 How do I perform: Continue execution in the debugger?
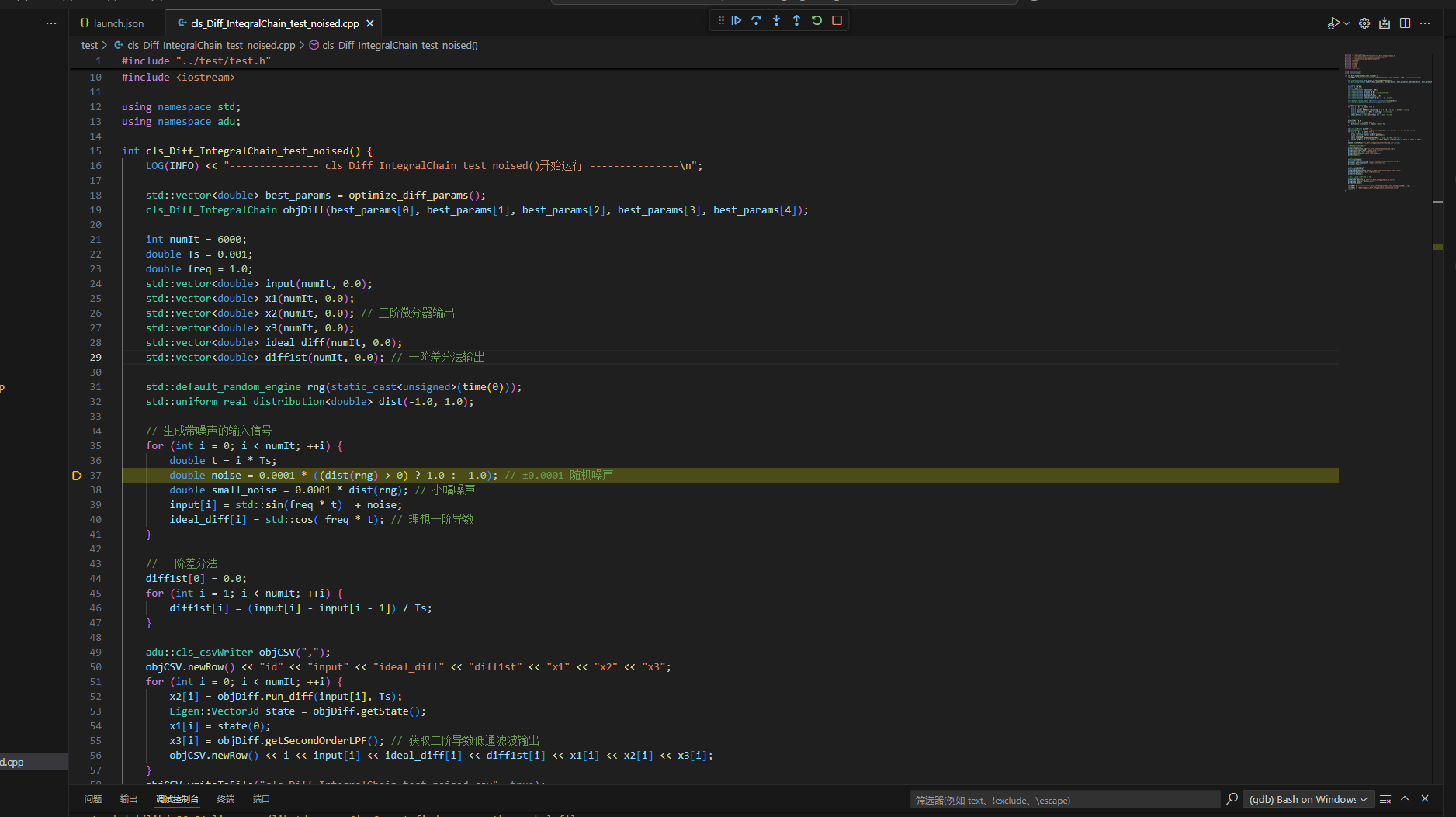pyautogui.click(x=736, y=20)
